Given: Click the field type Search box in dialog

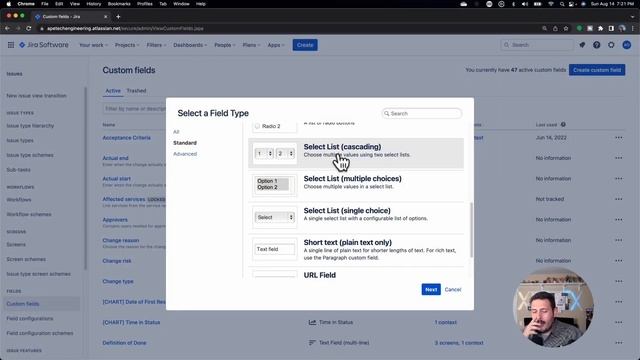Looking at the screenshot, I should (x=422, y=113).
